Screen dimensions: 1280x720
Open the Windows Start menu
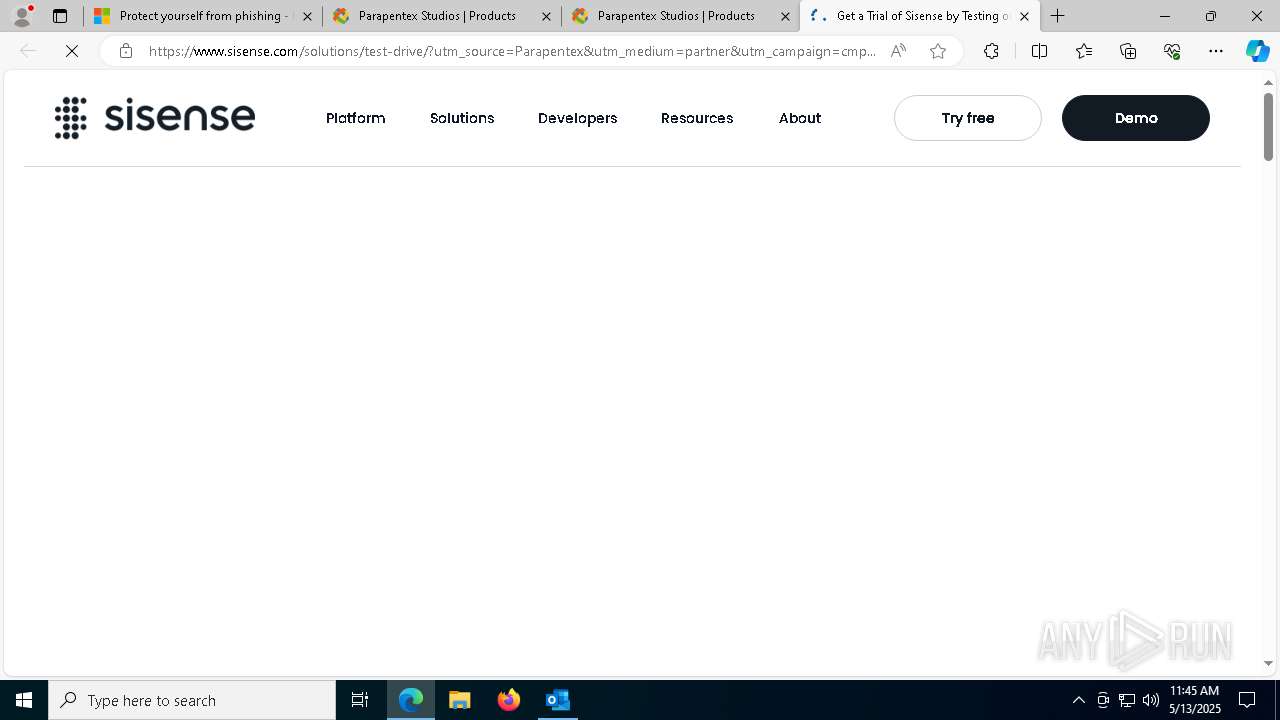click(24, 700)
